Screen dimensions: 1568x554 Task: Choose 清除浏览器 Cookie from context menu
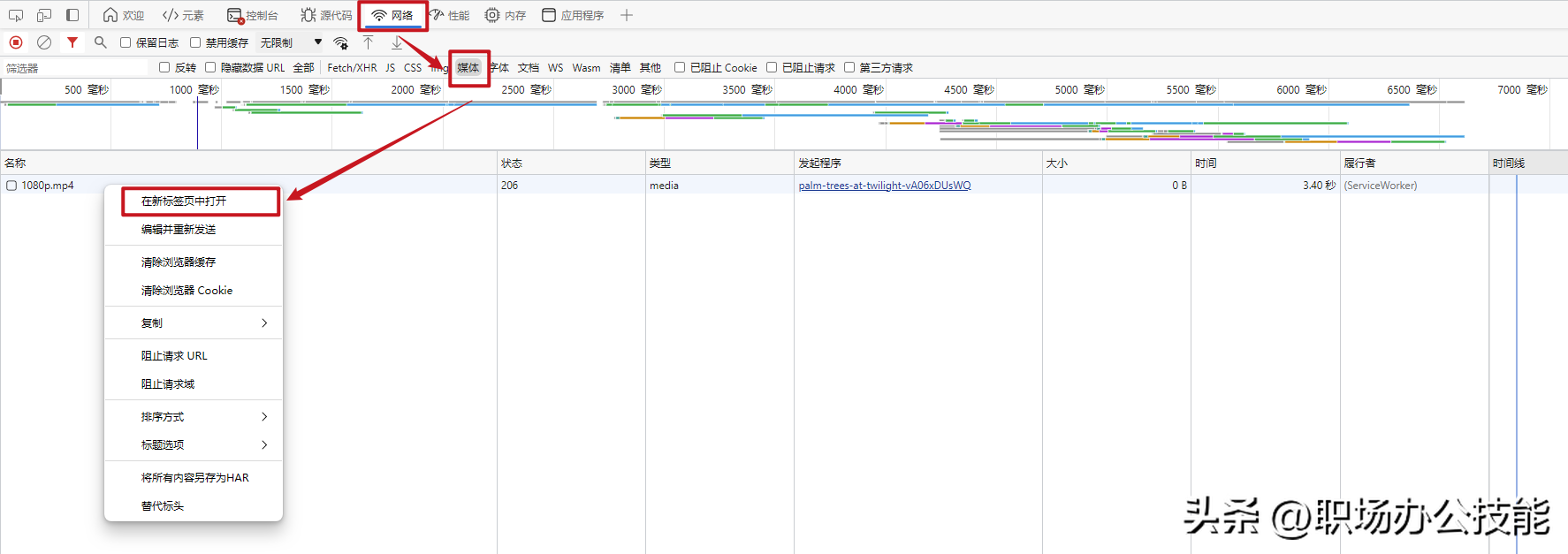pos(194,291)
